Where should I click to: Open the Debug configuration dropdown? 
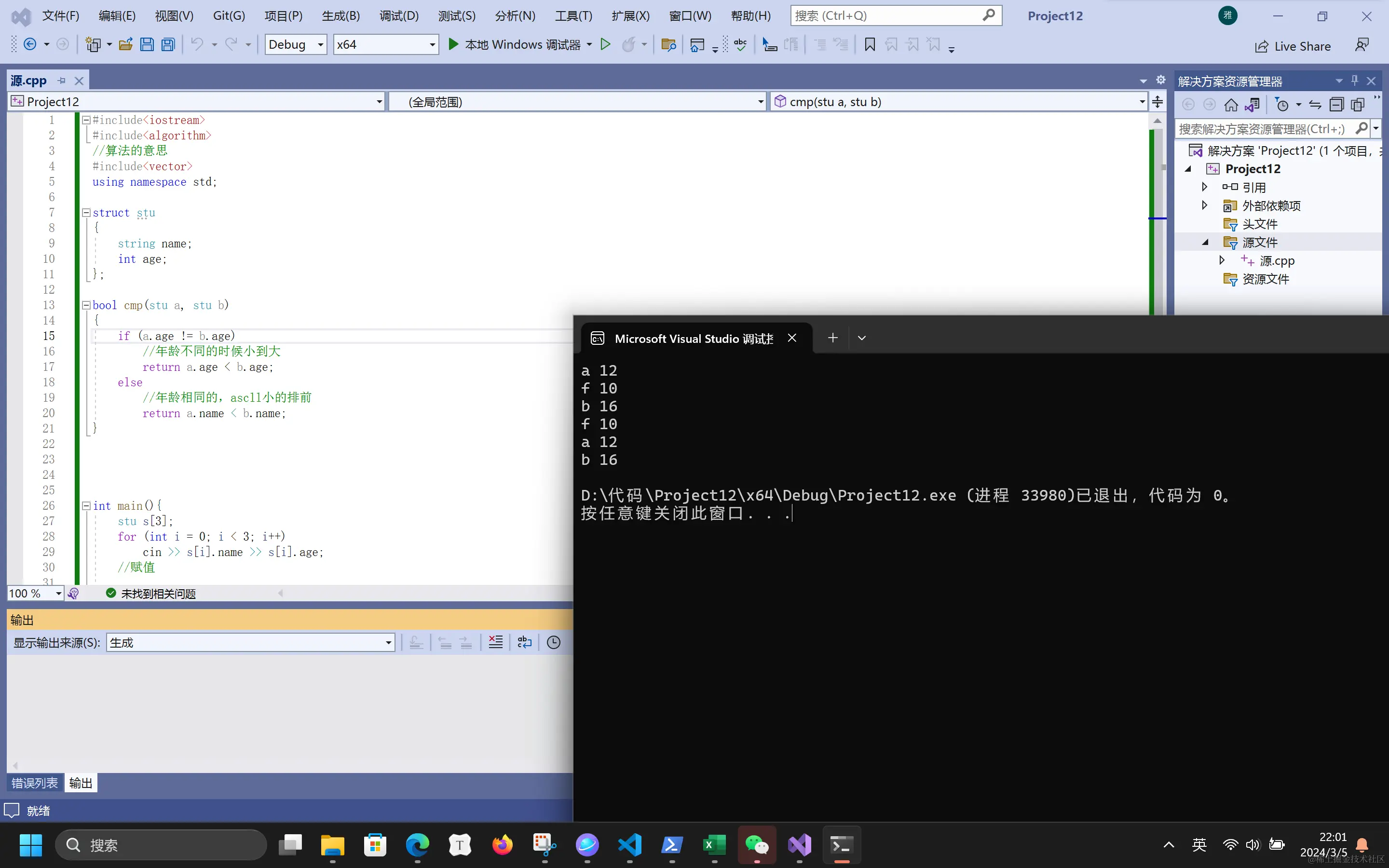pos(320,44)
